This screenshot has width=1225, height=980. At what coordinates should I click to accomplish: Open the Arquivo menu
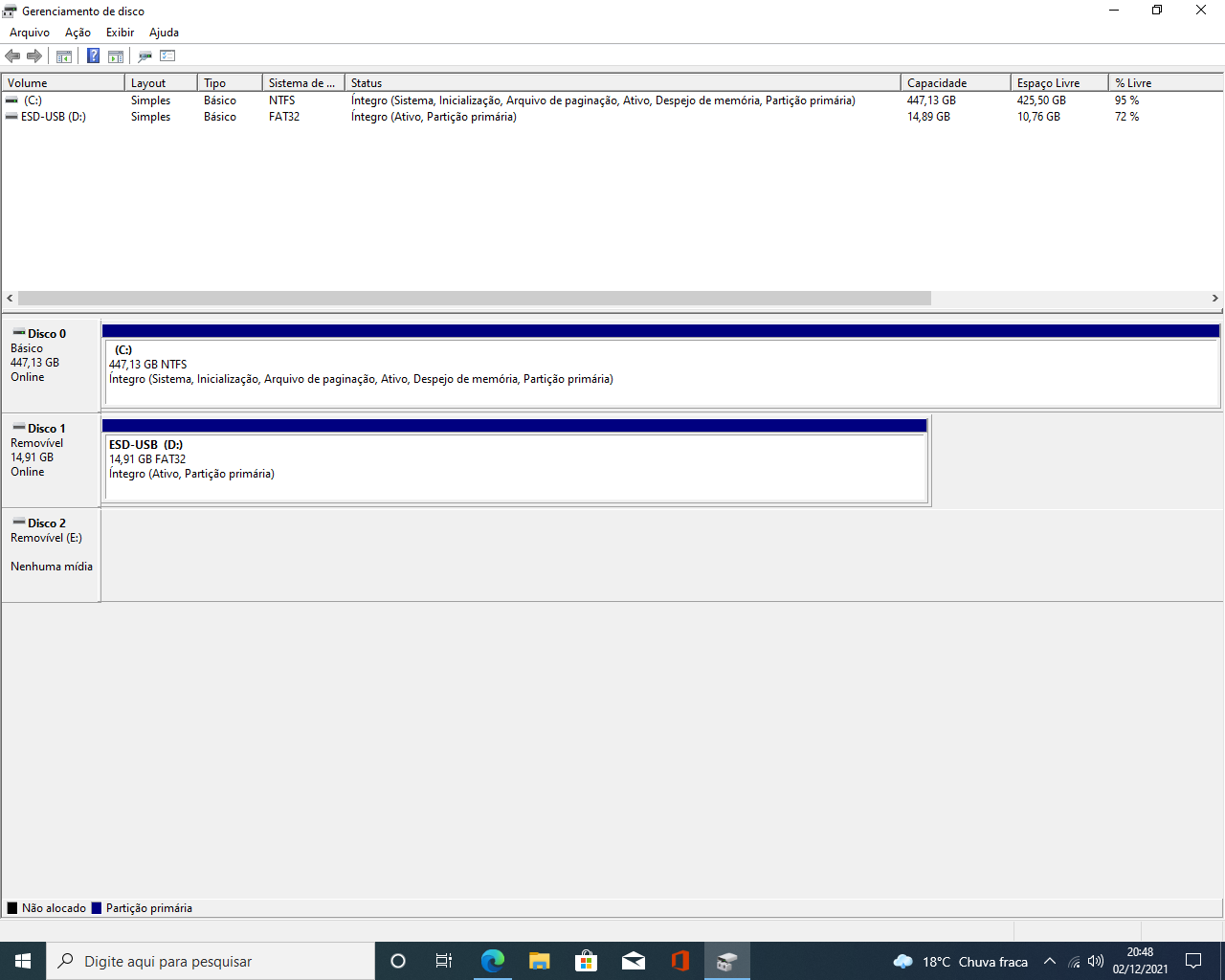(30, 33)
